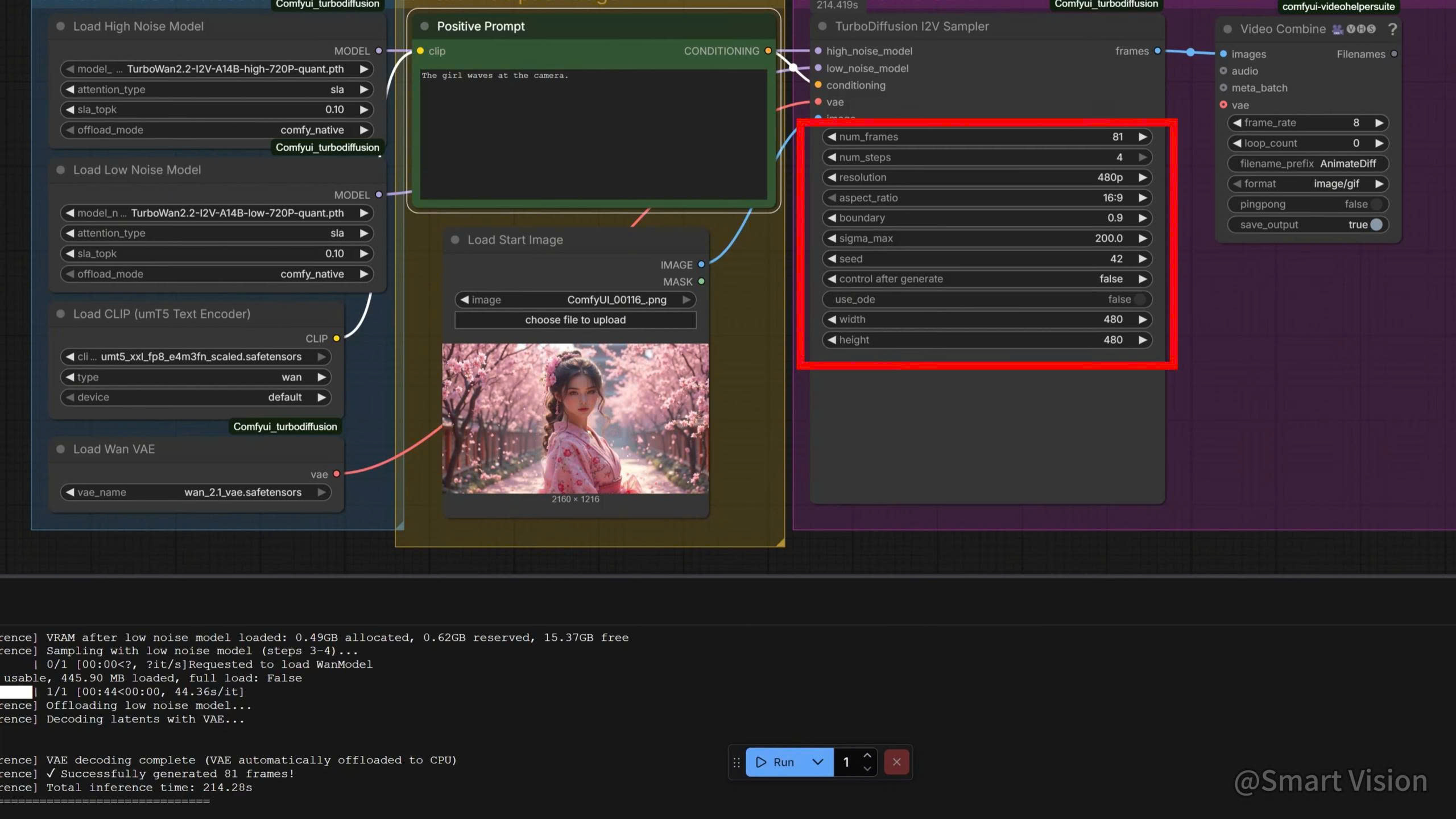Viewport: 1456px width, 819px height.
Task: Click the red cancel X button beside Run
Action: click(896, 762)
